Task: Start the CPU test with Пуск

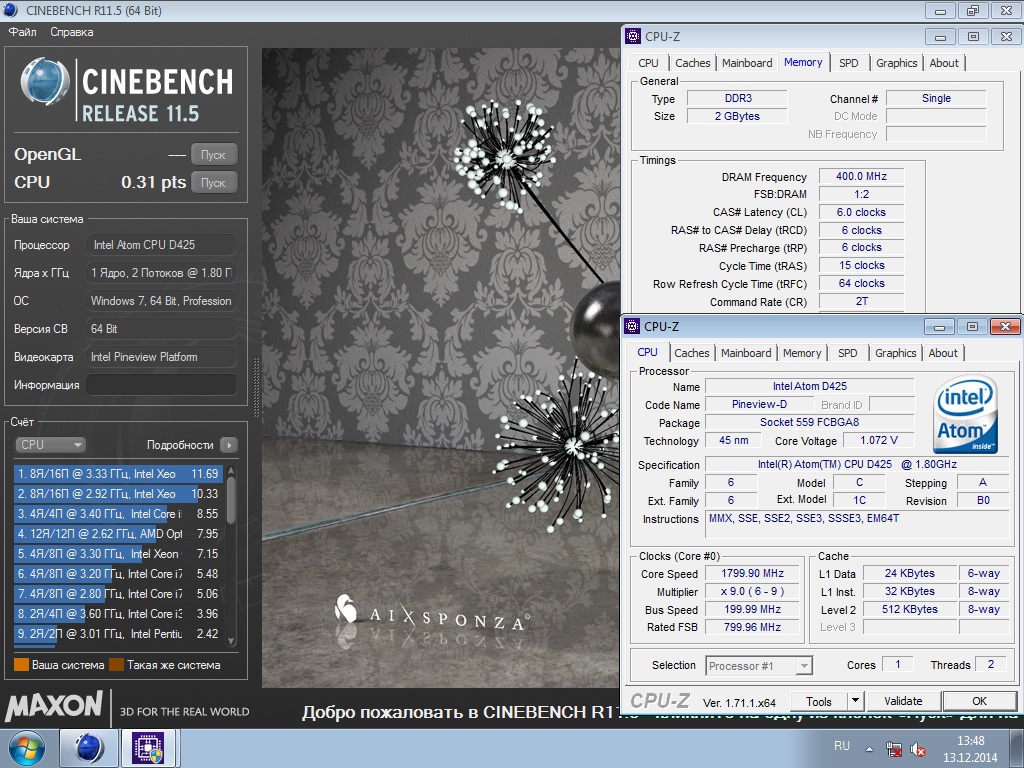Action: pyautogui.click(x=214, y=183)
